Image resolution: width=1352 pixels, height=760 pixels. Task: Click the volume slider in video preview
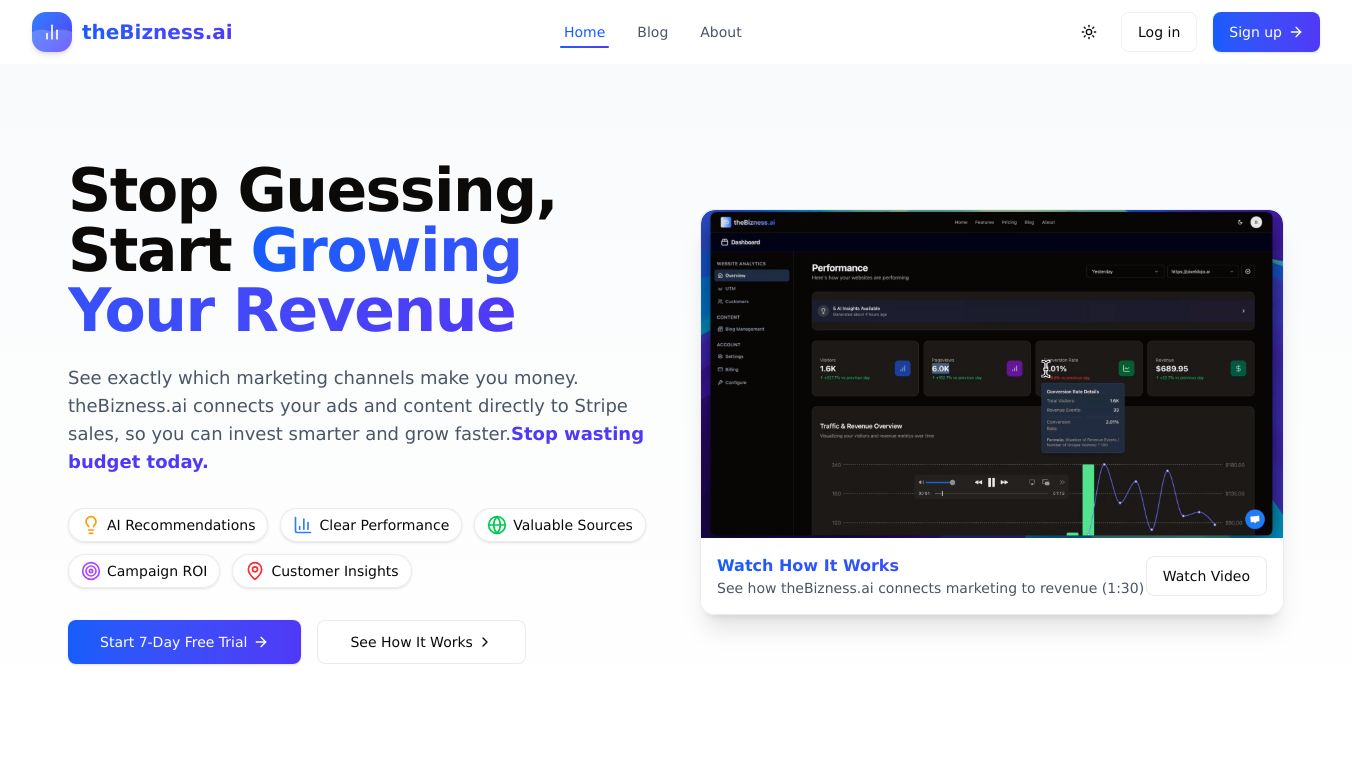940,482
